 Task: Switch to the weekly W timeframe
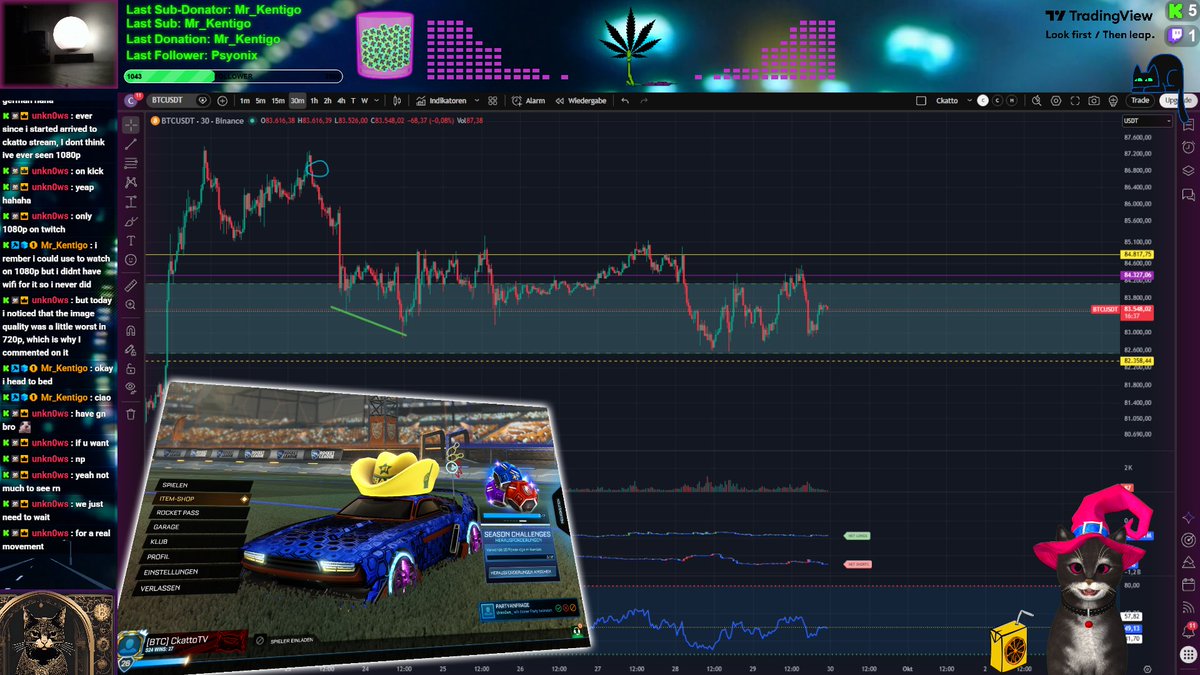pos(364,100)
